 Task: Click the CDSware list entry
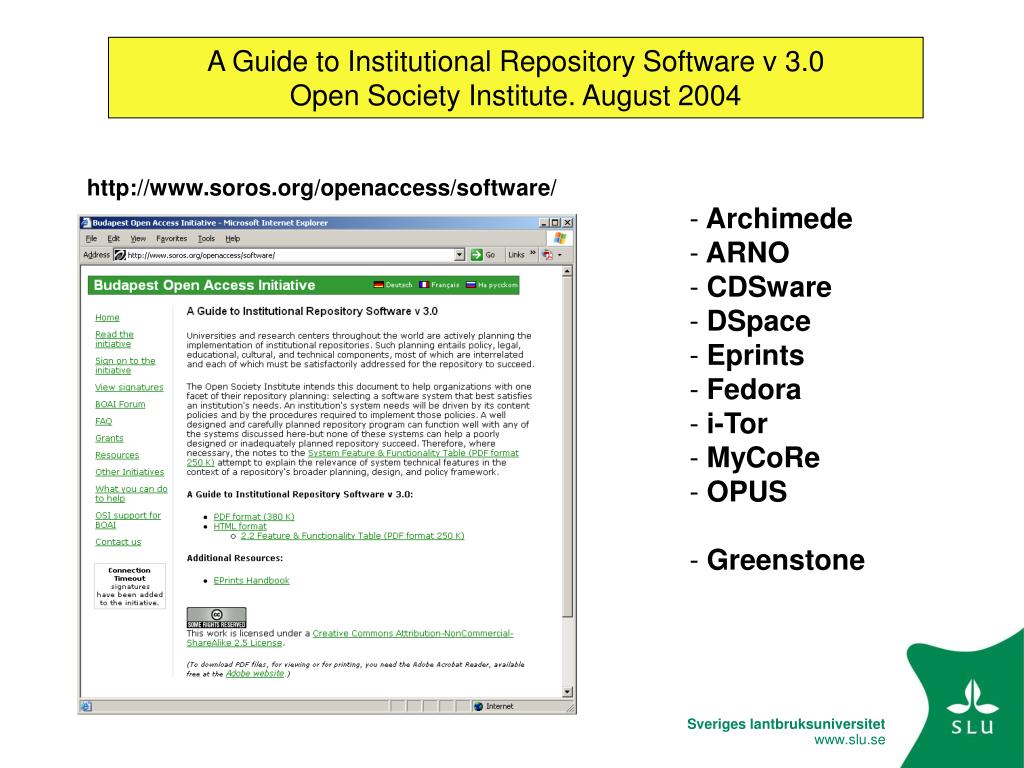[769, 287]
